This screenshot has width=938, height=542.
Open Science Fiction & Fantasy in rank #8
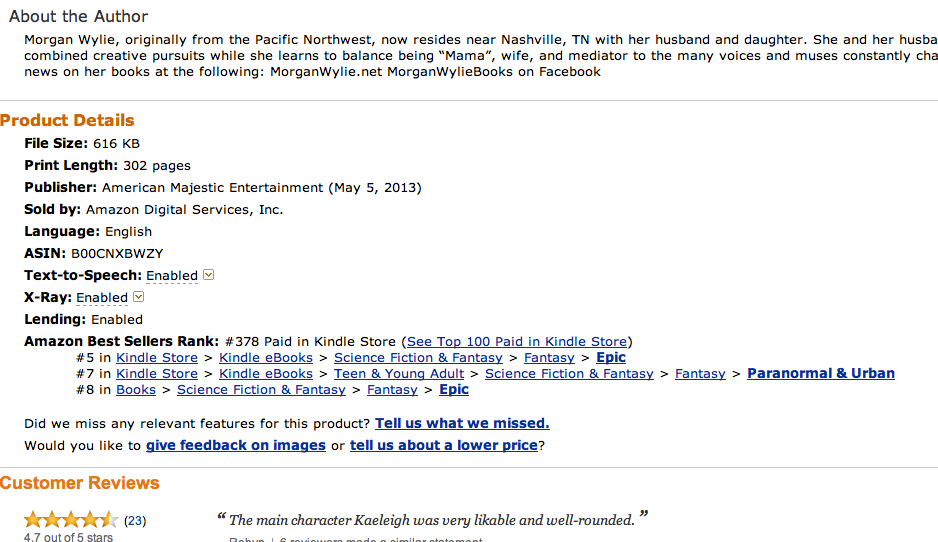pyautogui.click(x=261, y=390)
